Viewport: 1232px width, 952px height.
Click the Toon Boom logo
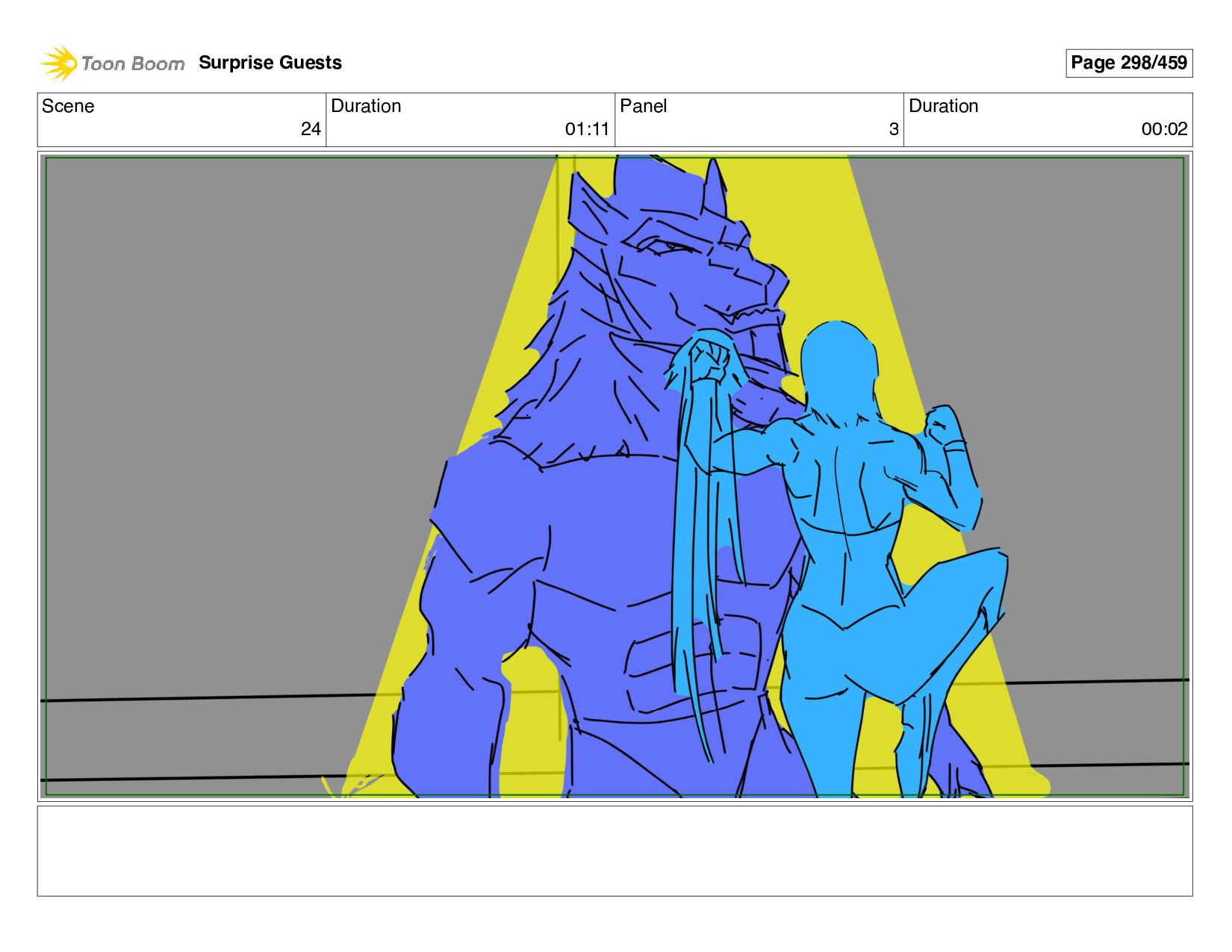point(112,63)
